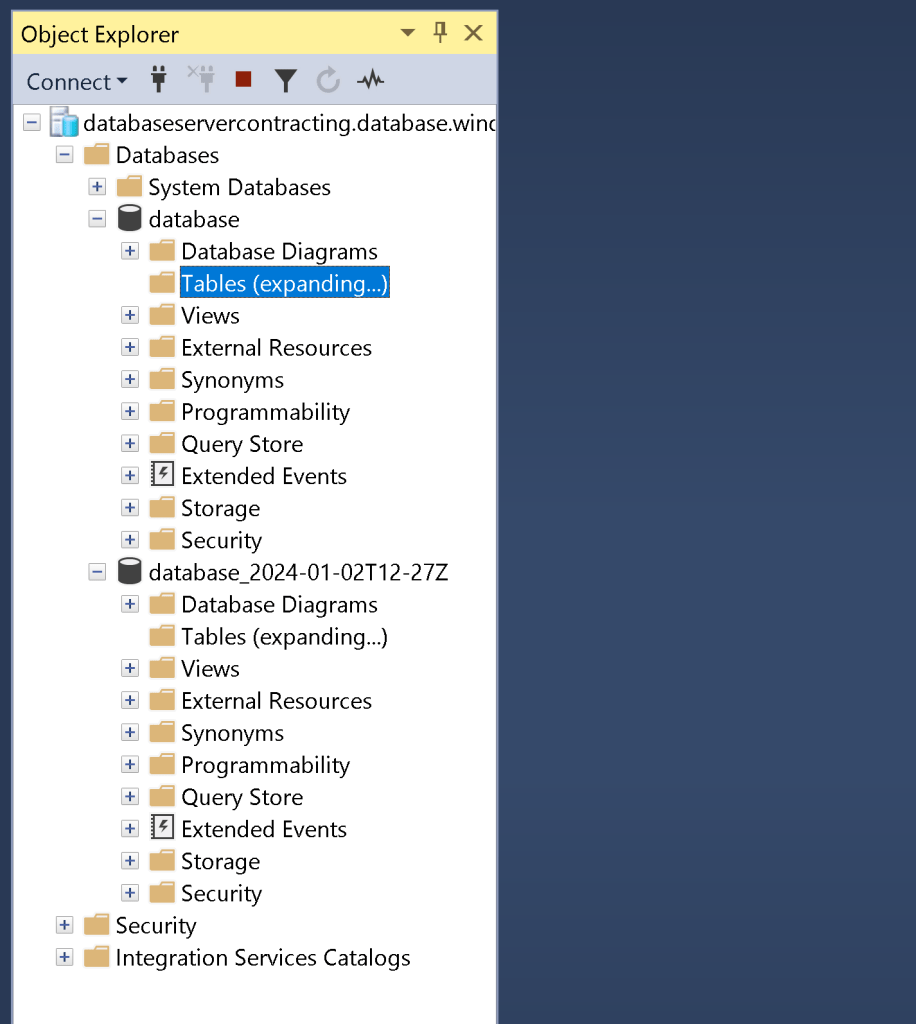Expand Query Store under 'database'

coord(130,443)
